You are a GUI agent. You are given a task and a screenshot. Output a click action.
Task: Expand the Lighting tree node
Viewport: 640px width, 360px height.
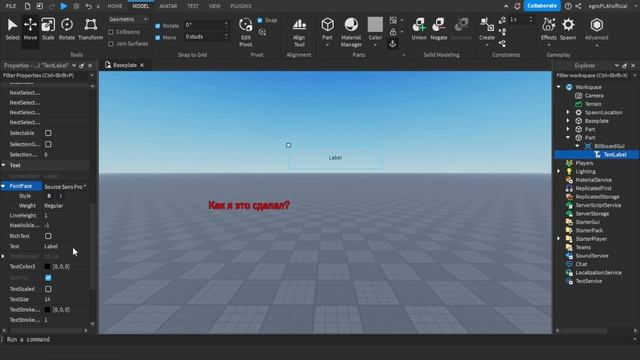tap(558, 171)
